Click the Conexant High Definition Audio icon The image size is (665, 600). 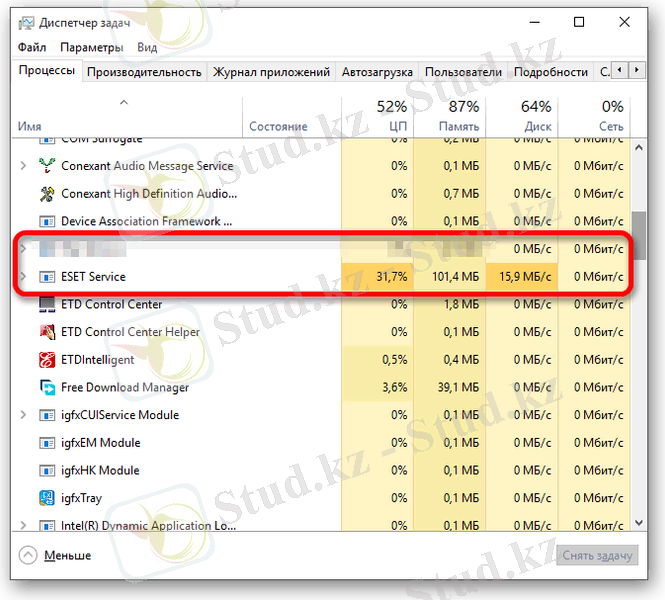click(x=47, y=194)
